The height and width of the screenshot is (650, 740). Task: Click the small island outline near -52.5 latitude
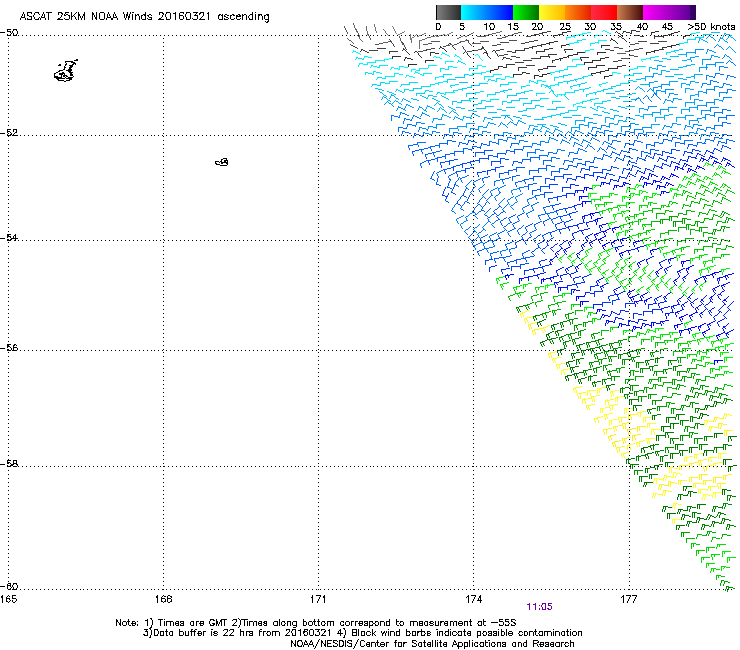222,162
